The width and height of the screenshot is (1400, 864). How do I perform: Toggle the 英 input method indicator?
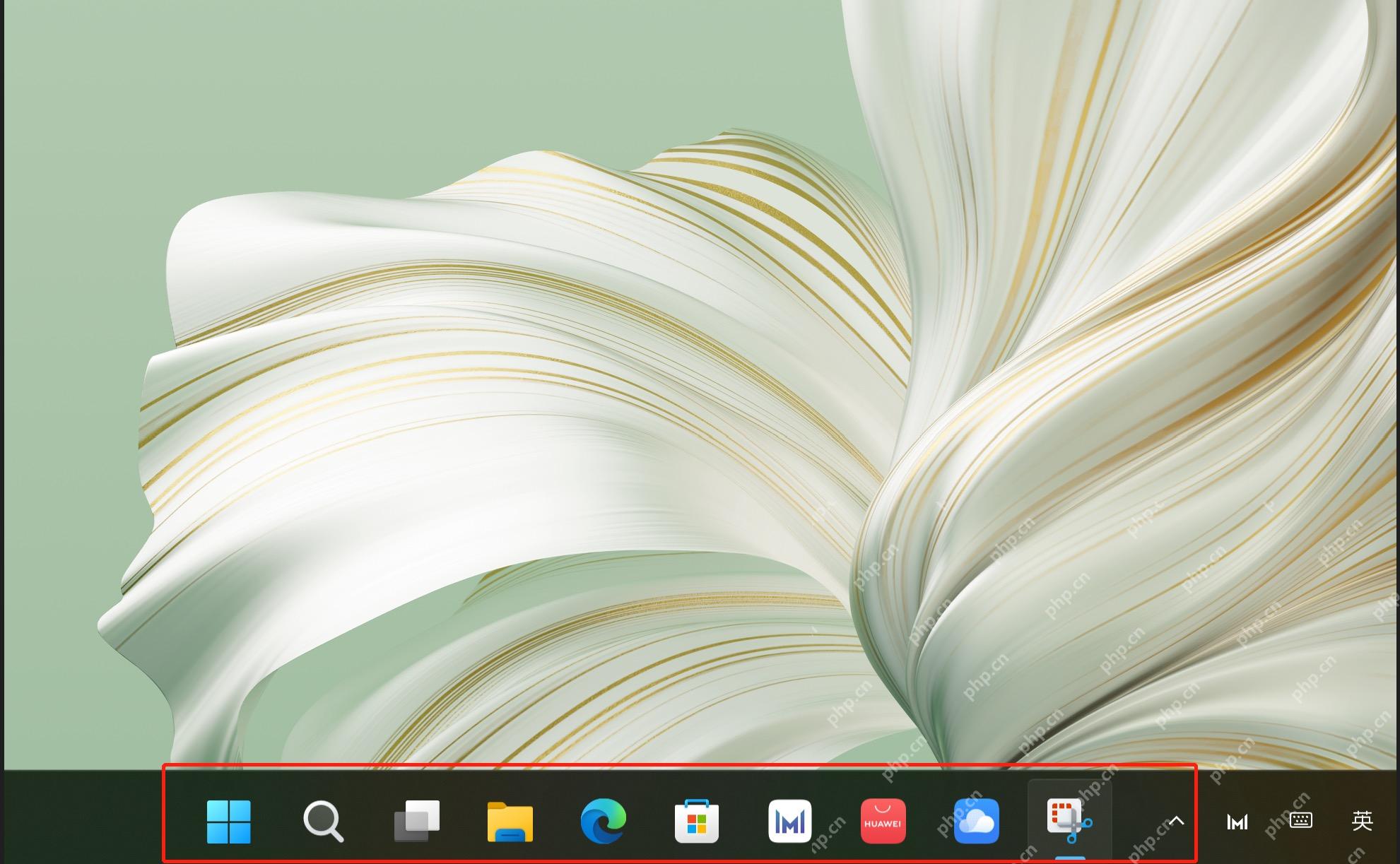tap(1362, 820)
